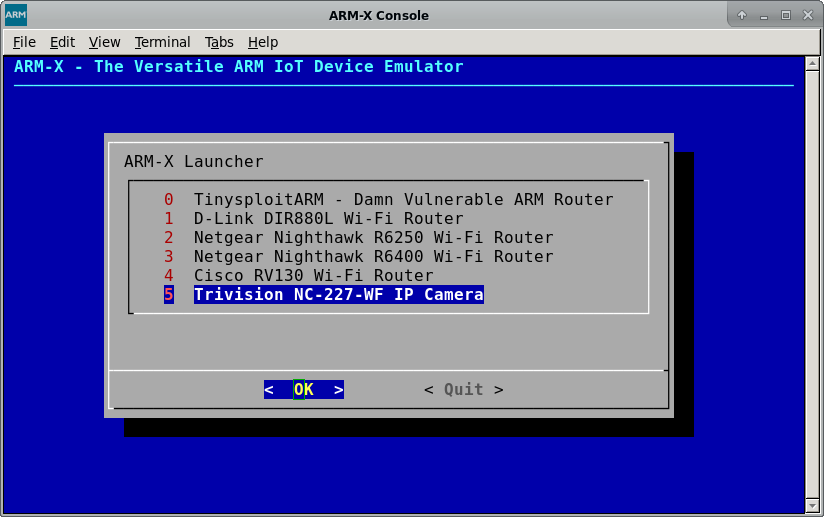Image resolution: width=824 pixels, height=517 pixels.
Task: Select TinysploitARM Damn Vulnerable ARM Router
Action: click(x=403, y=200)
